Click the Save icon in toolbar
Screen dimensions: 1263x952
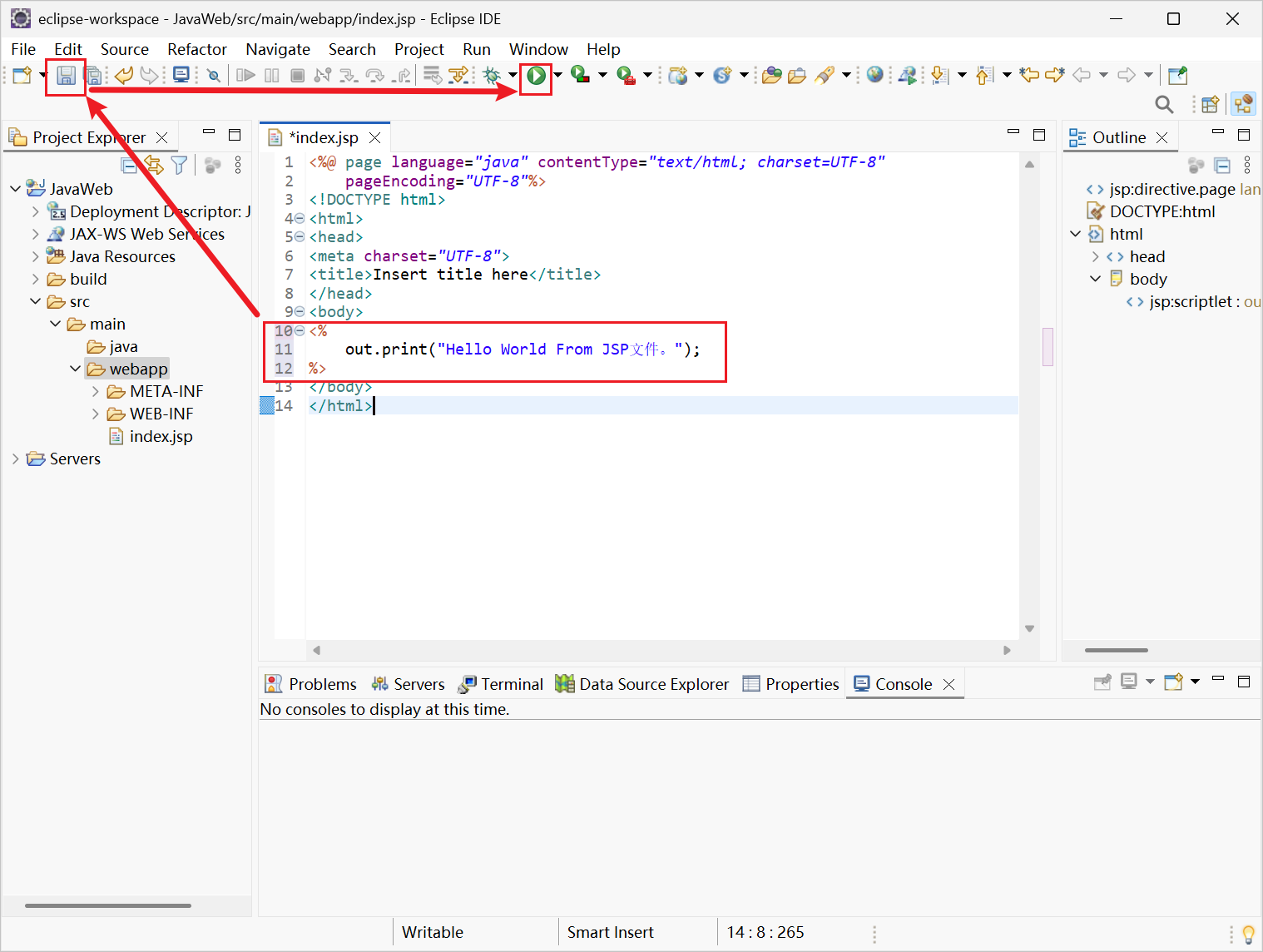[x=66, y=76]
